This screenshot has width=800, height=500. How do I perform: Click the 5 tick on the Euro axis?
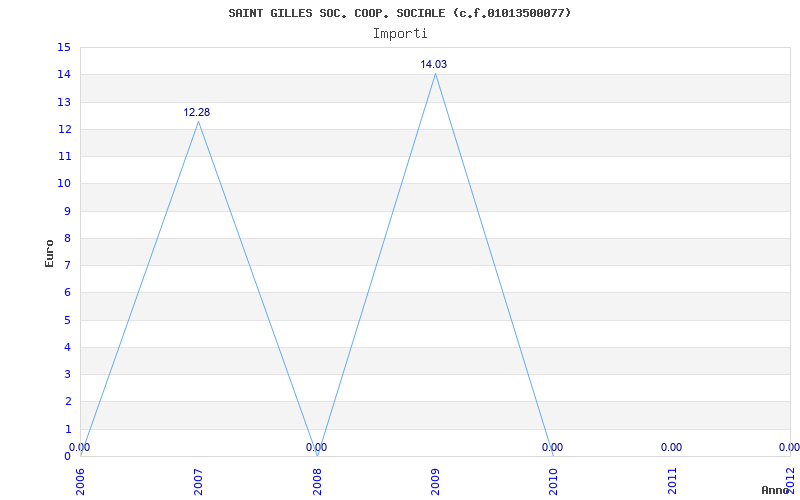click(67, 320)
